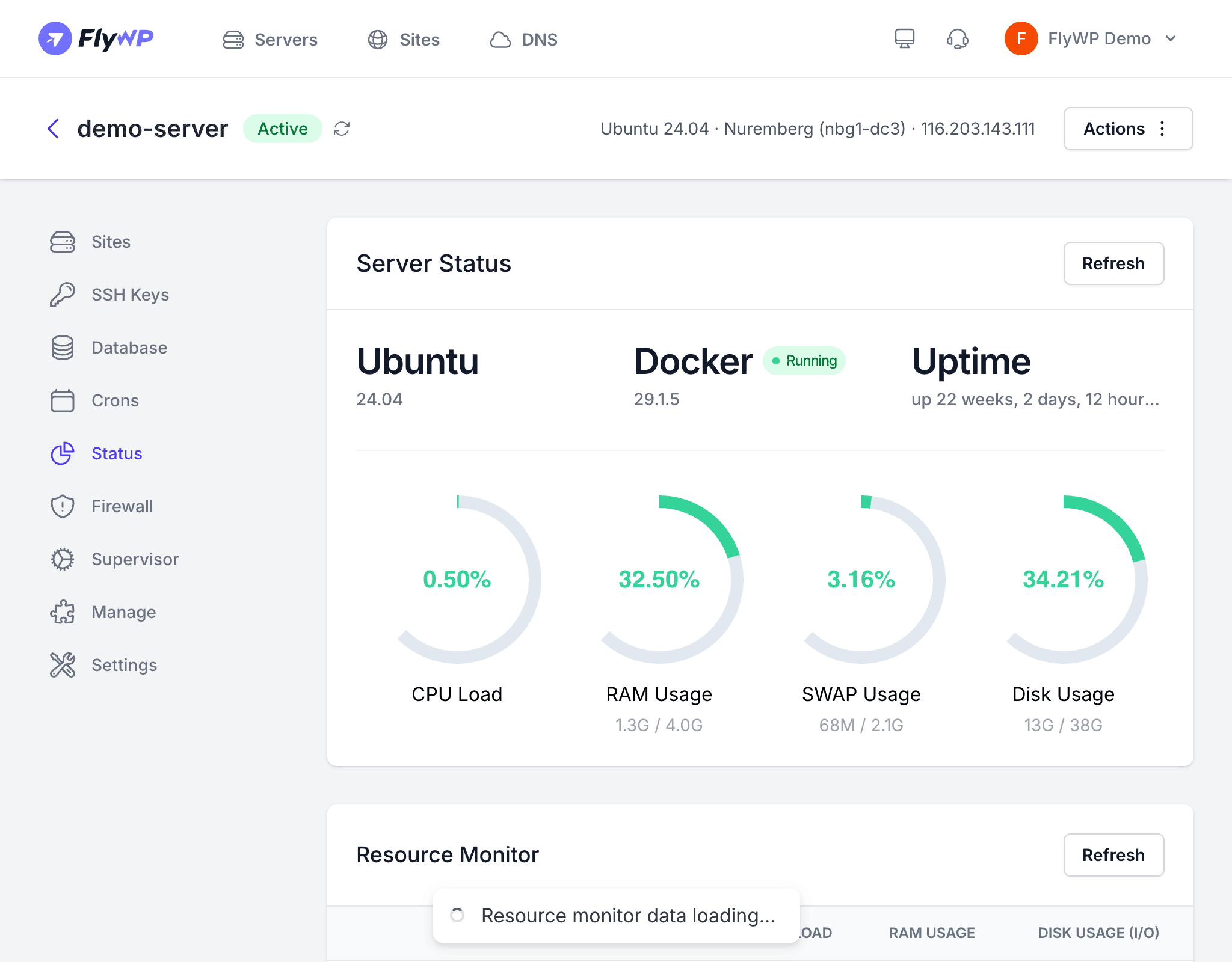Click the resource monitor loading toast
Image resolution: width=1232 pixels, height=962 pixels.
pos(617,915)
